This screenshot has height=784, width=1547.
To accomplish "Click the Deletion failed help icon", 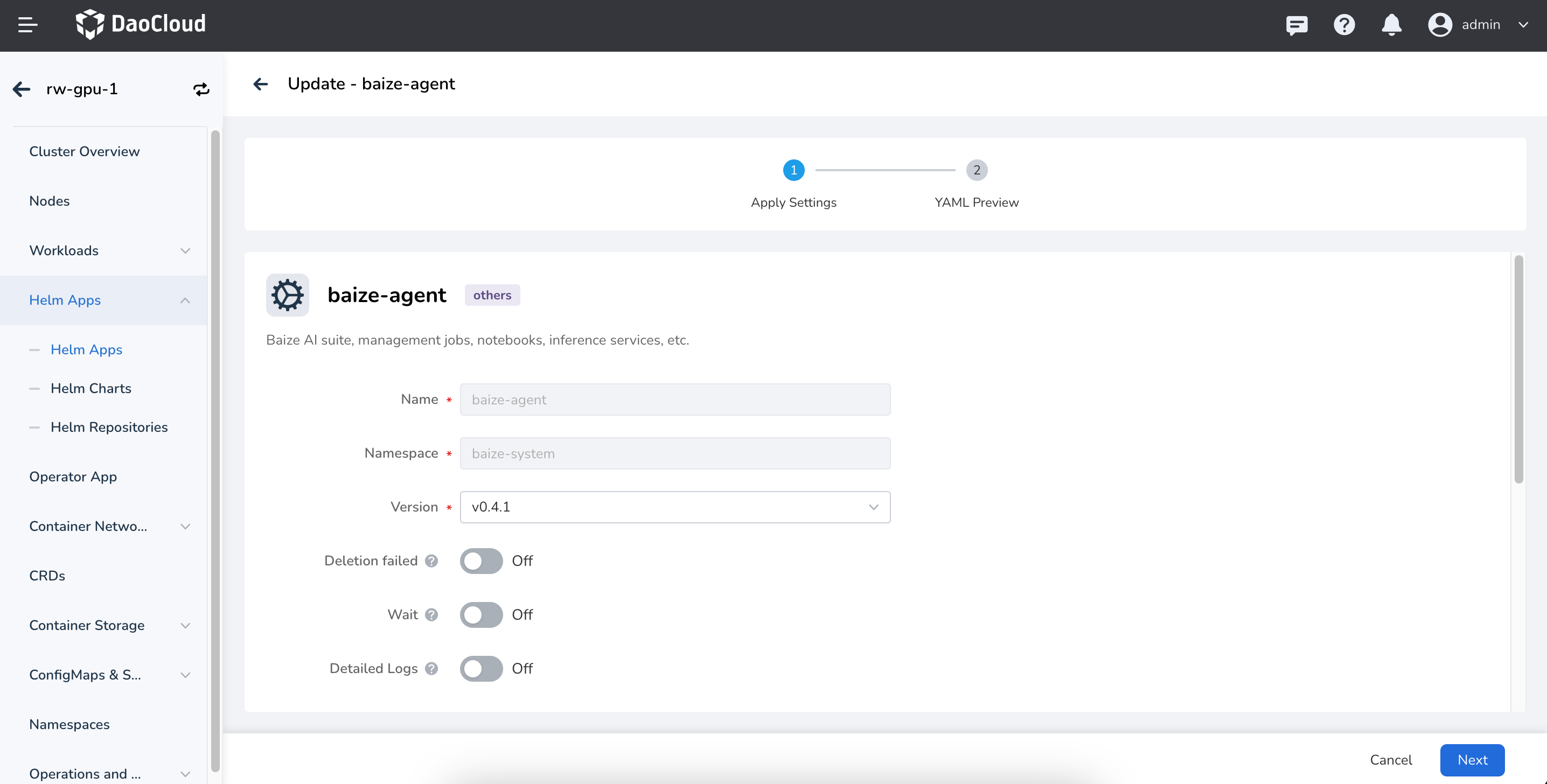I will 431,561.
